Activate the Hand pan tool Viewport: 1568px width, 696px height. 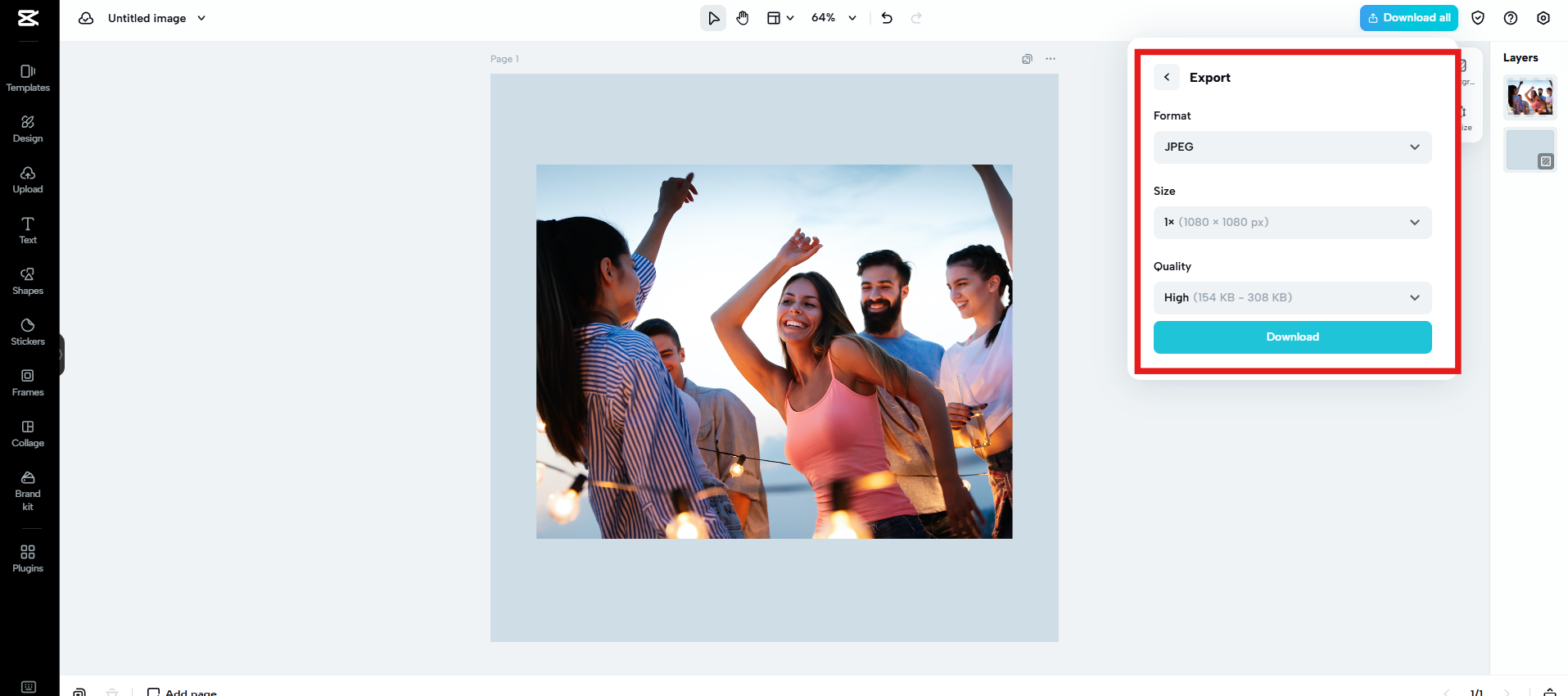(x=743, y=18)
